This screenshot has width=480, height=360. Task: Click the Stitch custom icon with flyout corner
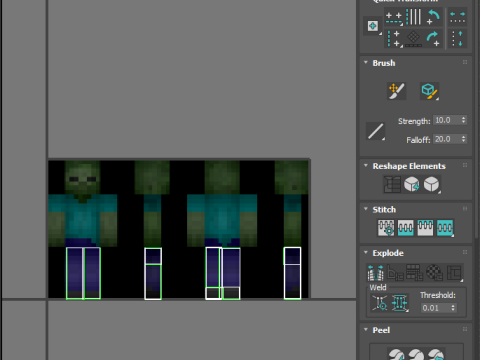(445, 228)
